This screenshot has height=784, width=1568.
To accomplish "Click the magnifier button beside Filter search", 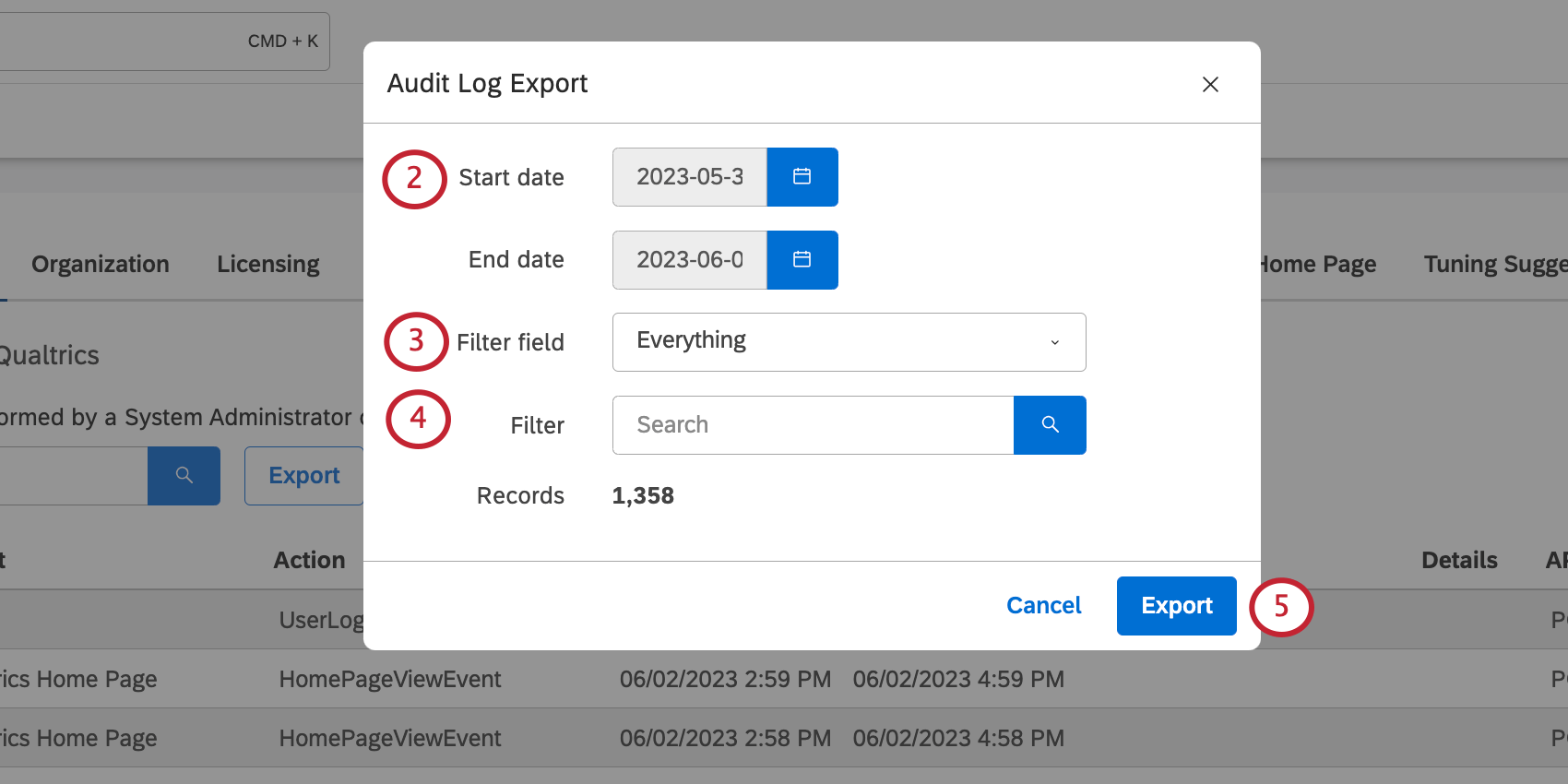I will pyautogui.click(x=1049, y=425).
